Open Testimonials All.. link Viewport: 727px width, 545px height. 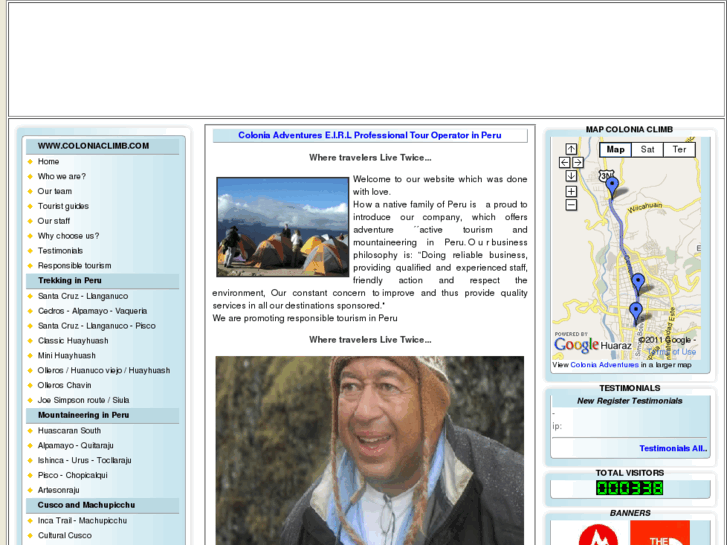point(673,449)
